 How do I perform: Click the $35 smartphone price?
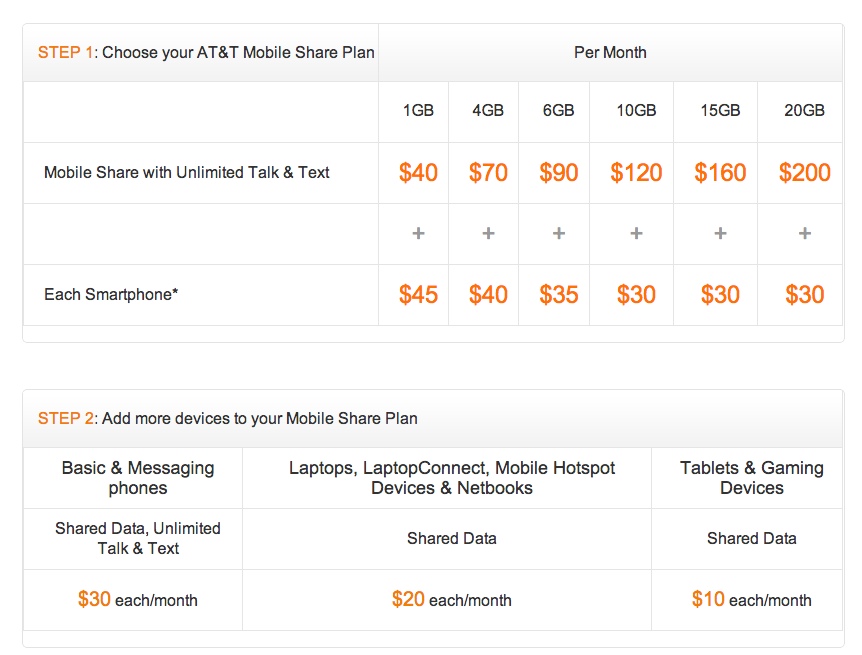point(559,294)
